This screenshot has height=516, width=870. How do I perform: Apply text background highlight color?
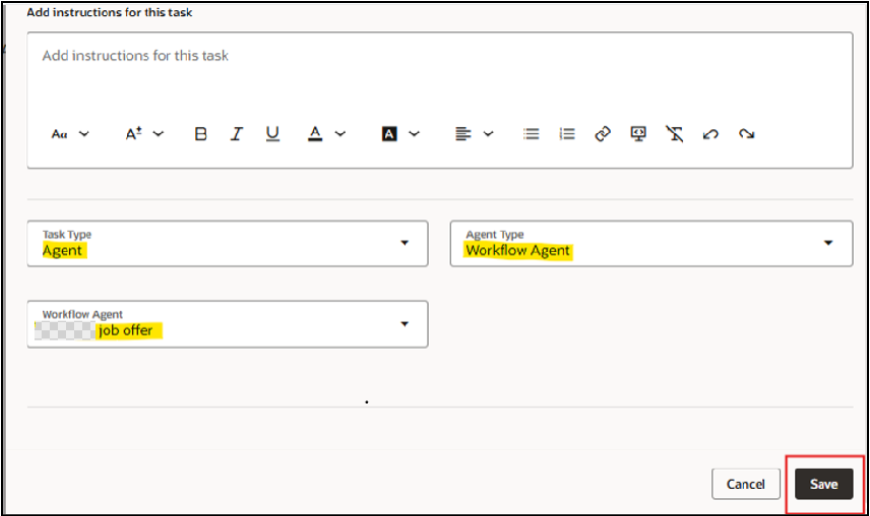(389, 134)
